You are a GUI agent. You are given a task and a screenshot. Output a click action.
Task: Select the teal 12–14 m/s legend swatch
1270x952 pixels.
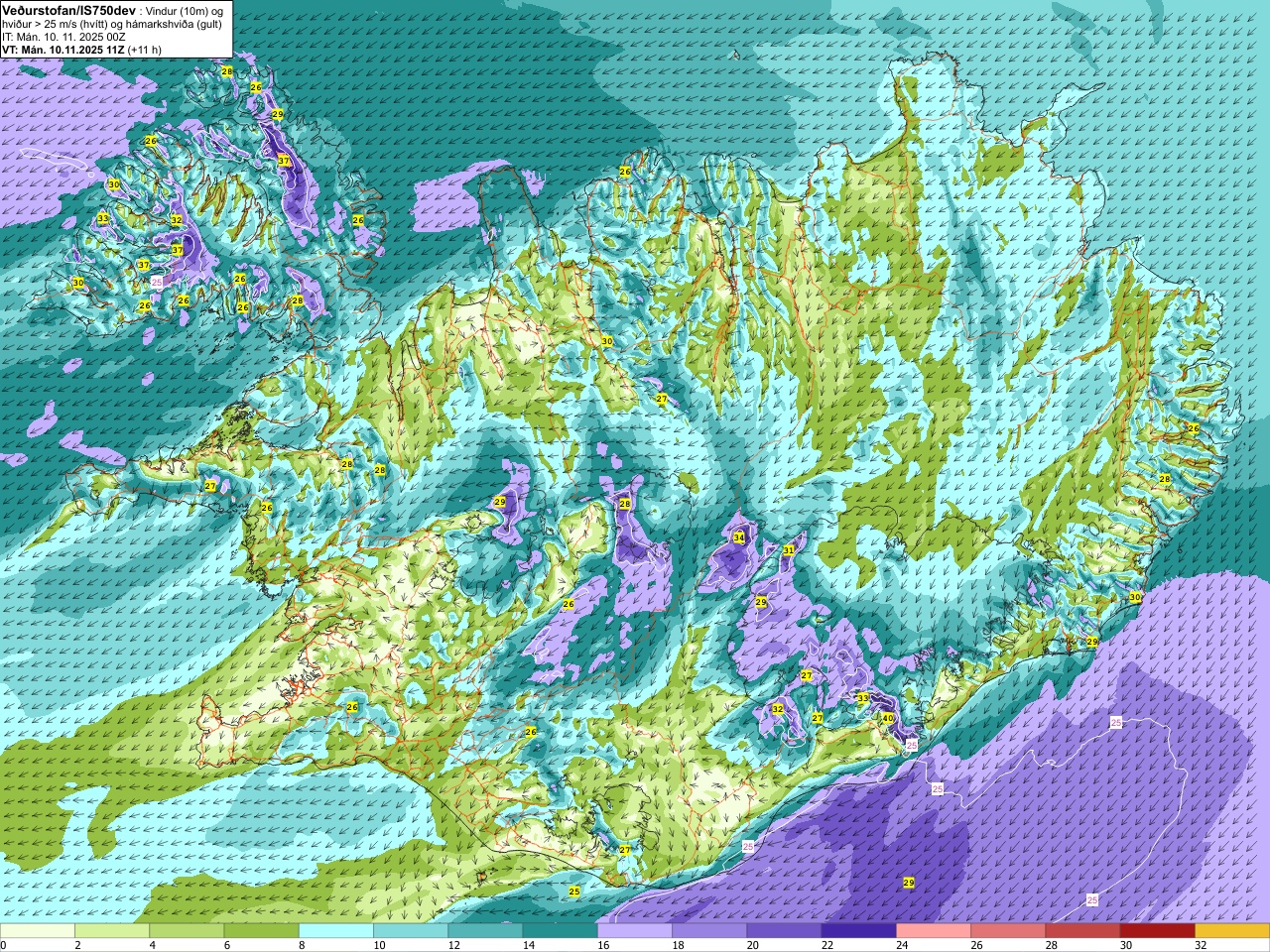click(x=485, y=931)
